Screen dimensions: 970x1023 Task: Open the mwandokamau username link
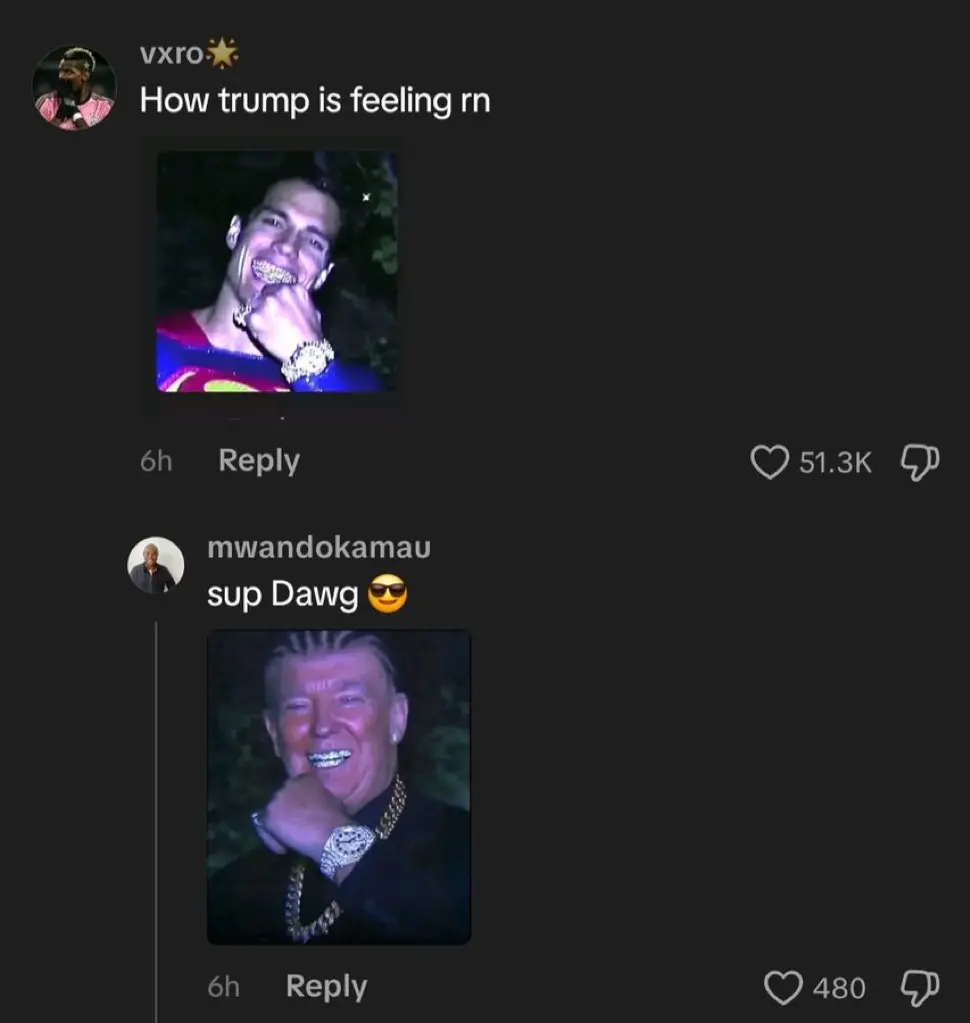pyautogui.click(x=318, y=548)
